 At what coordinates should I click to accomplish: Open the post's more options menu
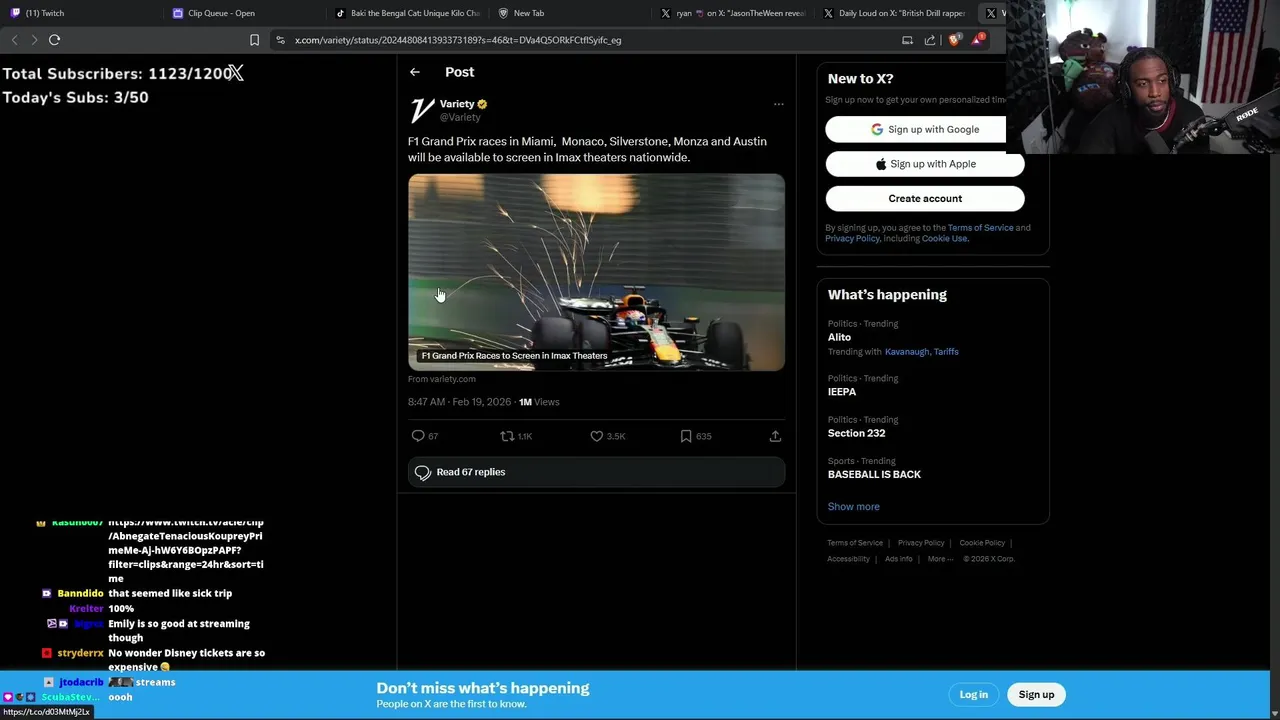(x=778, y=104)
